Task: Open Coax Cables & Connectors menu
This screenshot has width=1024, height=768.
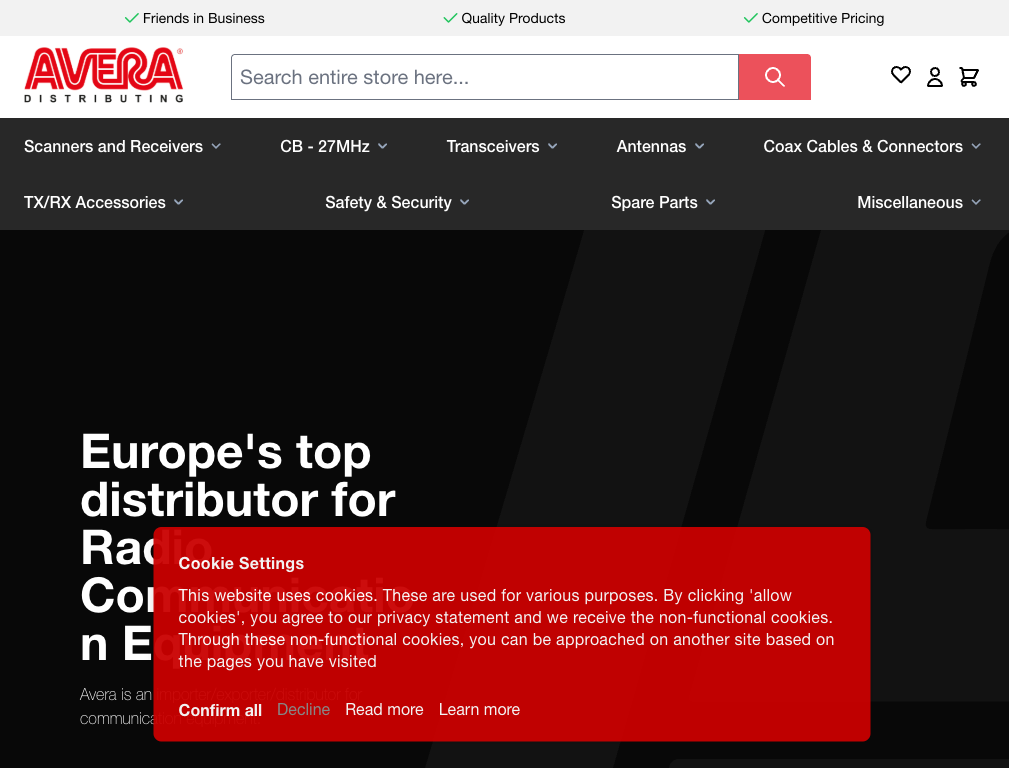Action: pos(872,146)
